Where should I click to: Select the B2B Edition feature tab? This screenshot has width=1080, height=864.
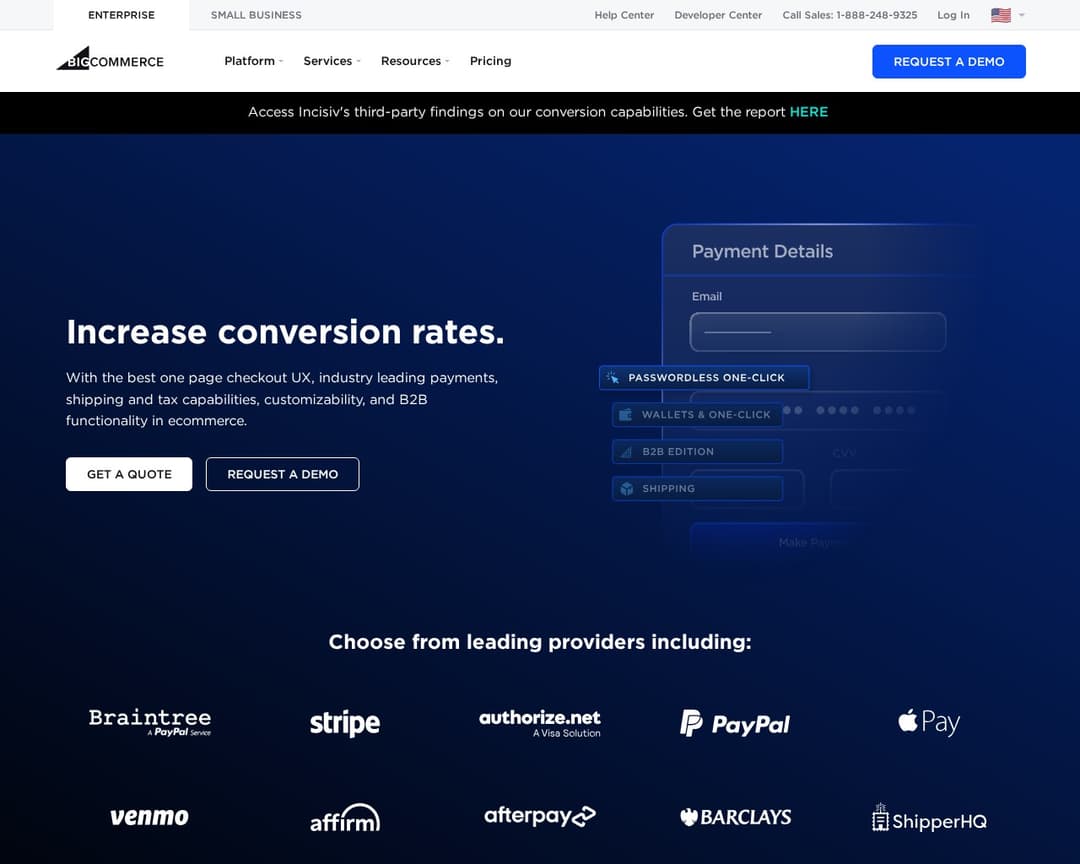697,452
